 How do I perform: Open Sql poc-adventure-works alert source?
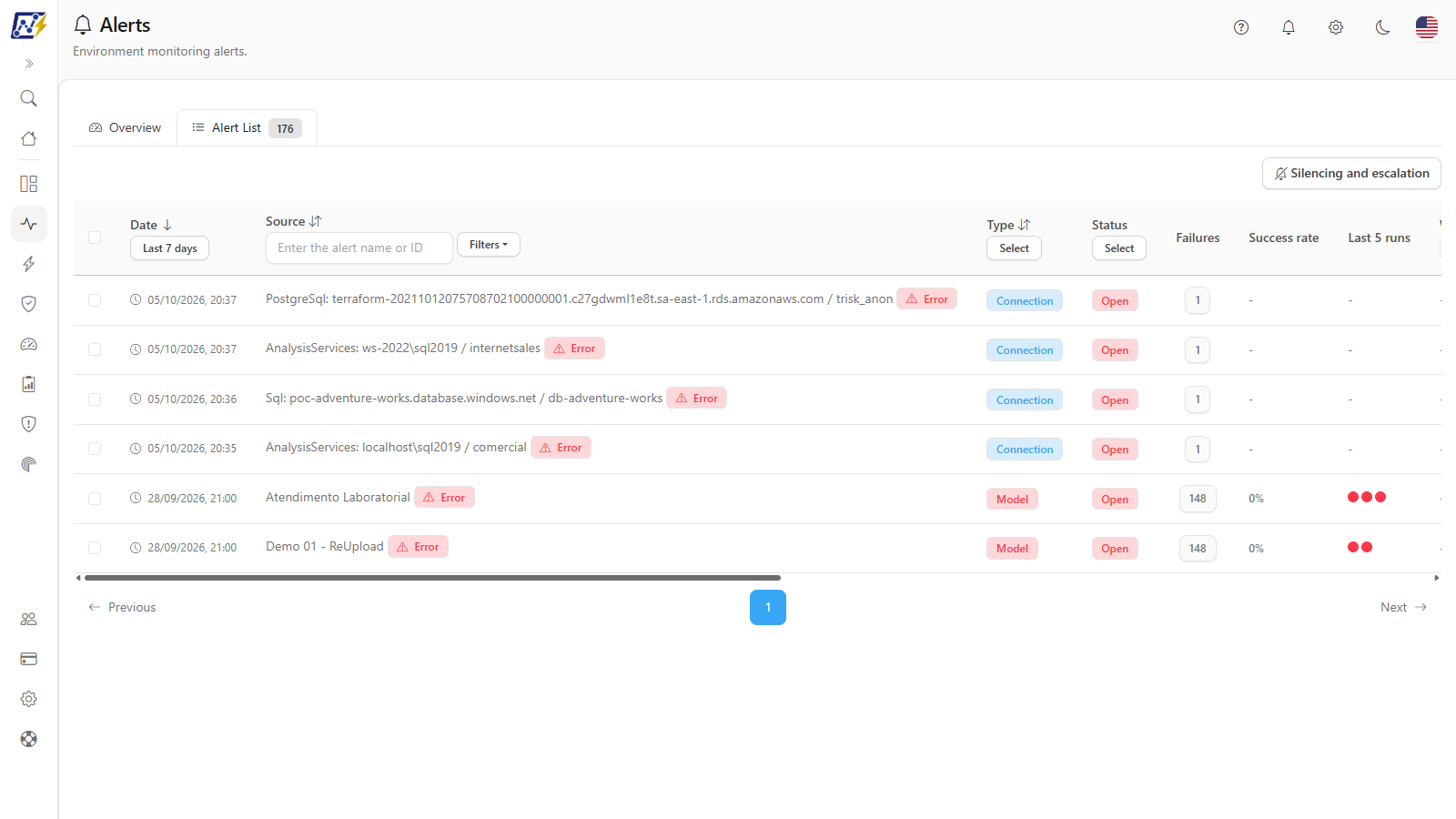[464, 398]
